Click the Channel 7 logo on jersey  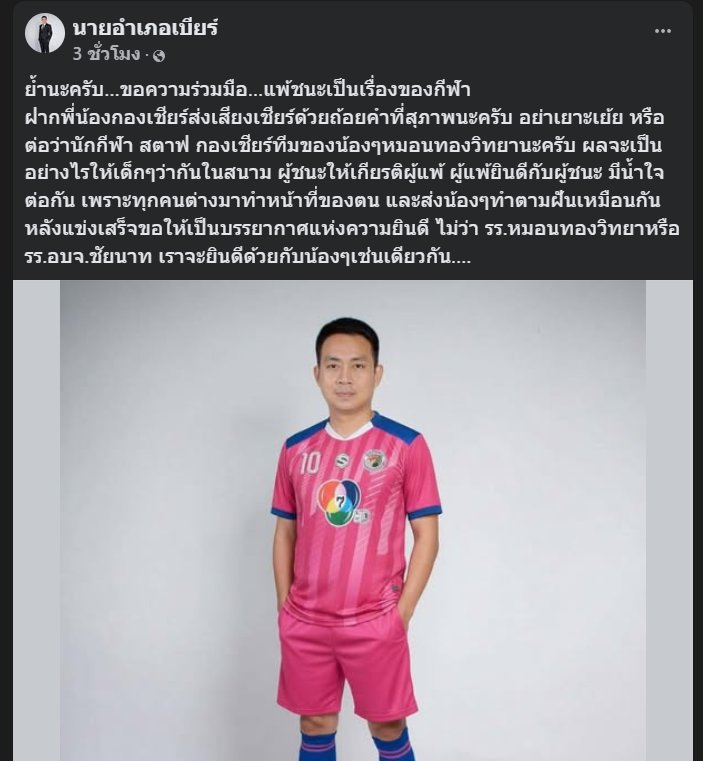[339, 502]
